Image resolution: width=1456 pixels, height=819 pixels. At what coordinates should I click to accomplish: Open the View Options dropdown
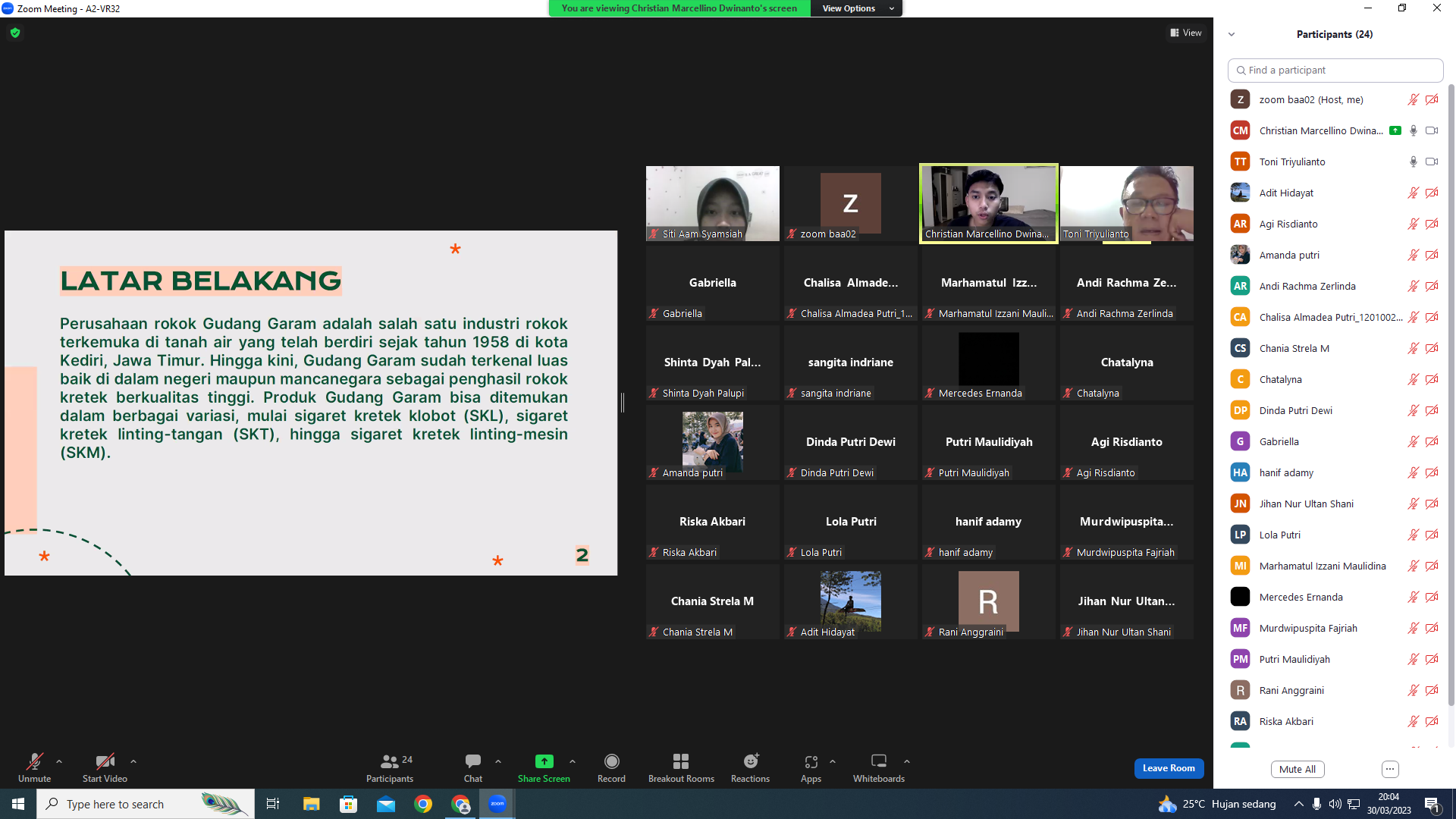(857, 8)
